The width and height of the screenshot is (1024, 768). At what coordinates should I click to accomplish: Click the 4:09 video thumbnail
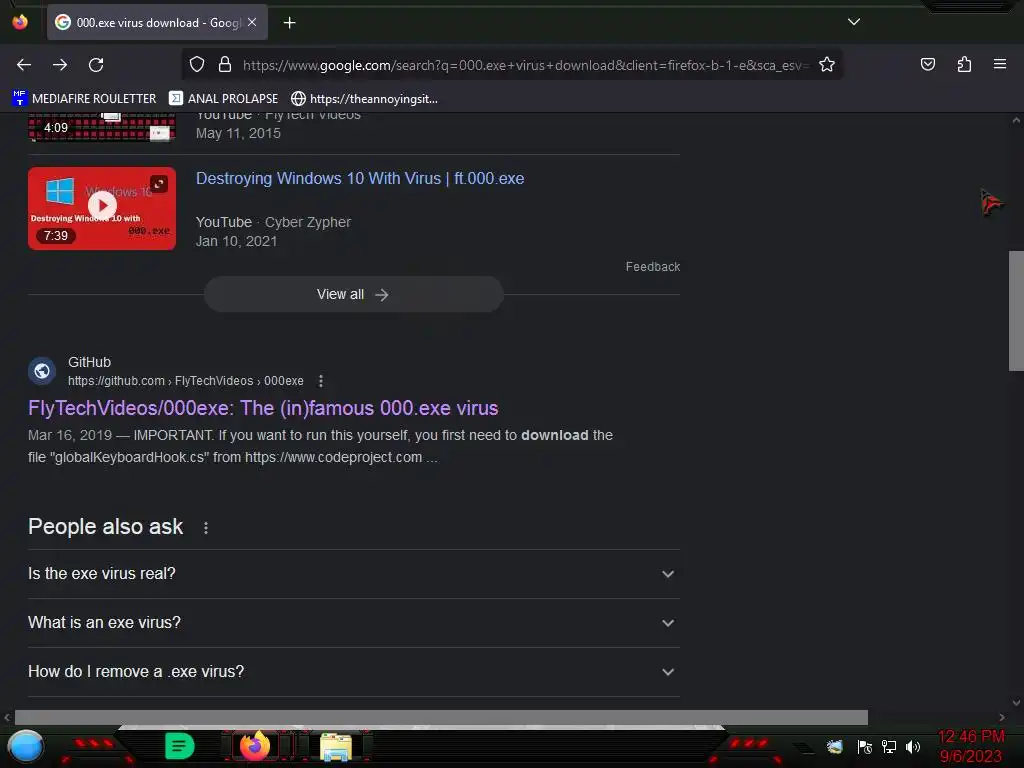point(102,127)
